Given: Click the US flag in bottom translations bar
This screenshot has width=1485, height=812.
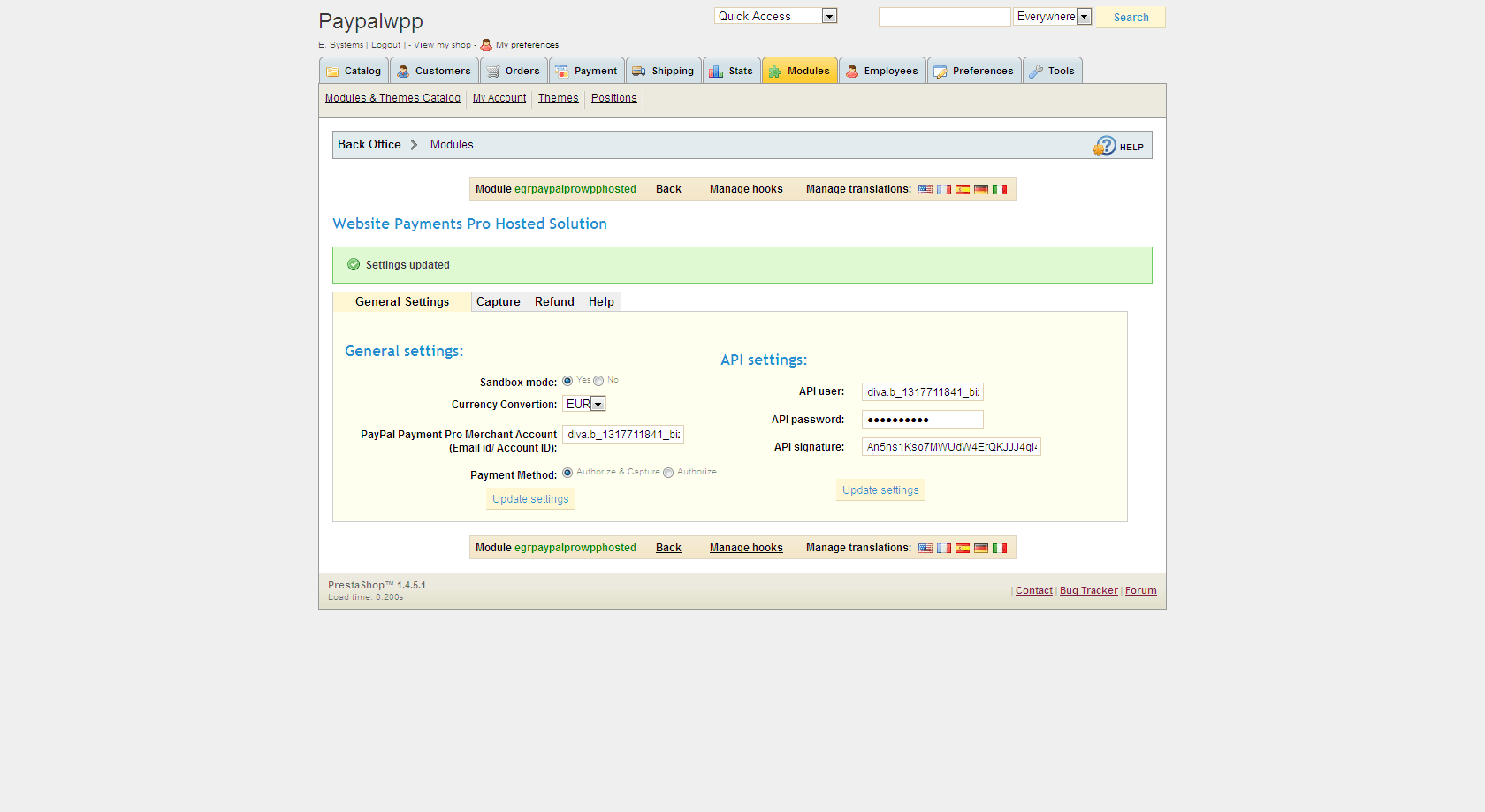Looking at the screenshot, I should click(925, 548).
